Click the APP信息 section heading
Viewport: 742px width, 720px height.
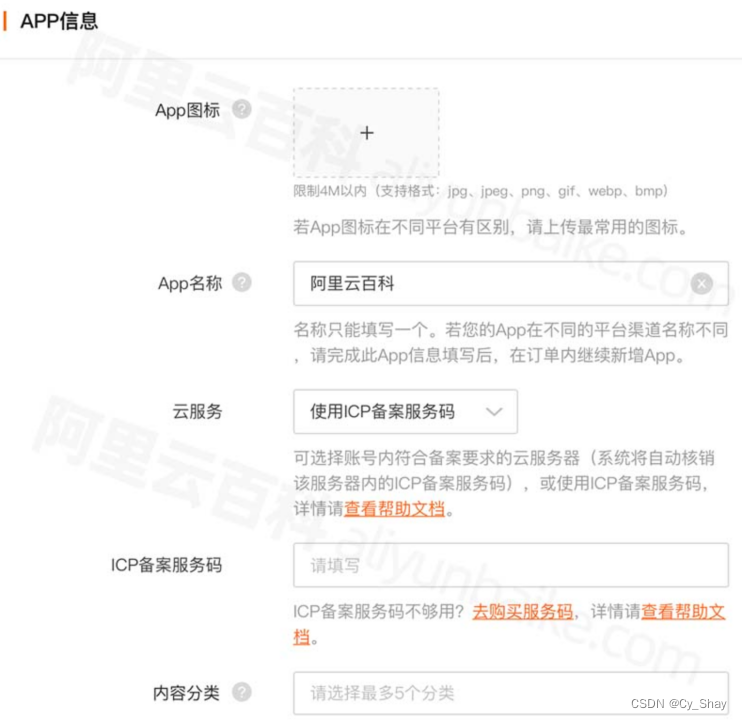coord(59,21)
